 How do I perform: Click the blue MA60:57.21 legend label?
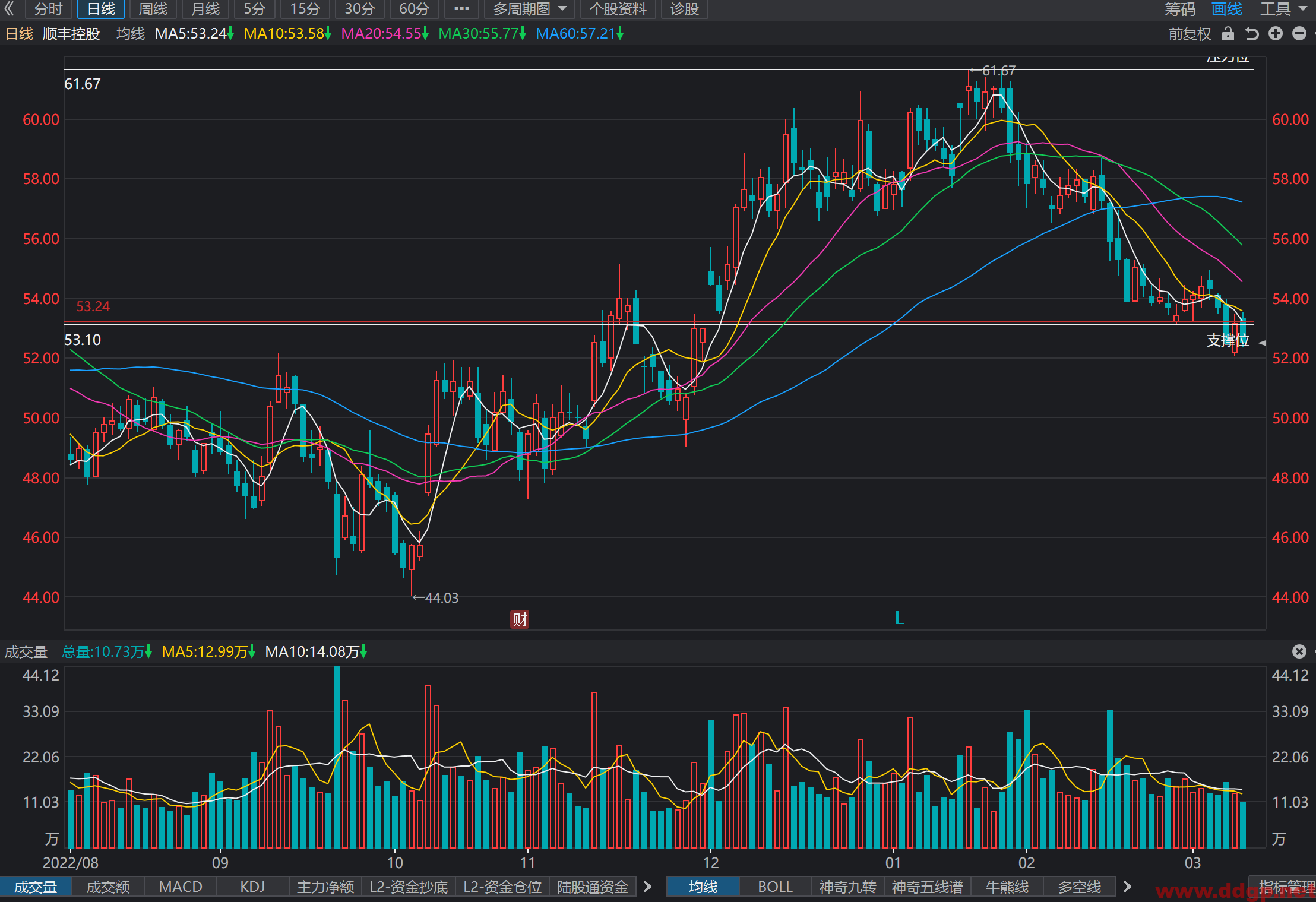pos(580,34)
